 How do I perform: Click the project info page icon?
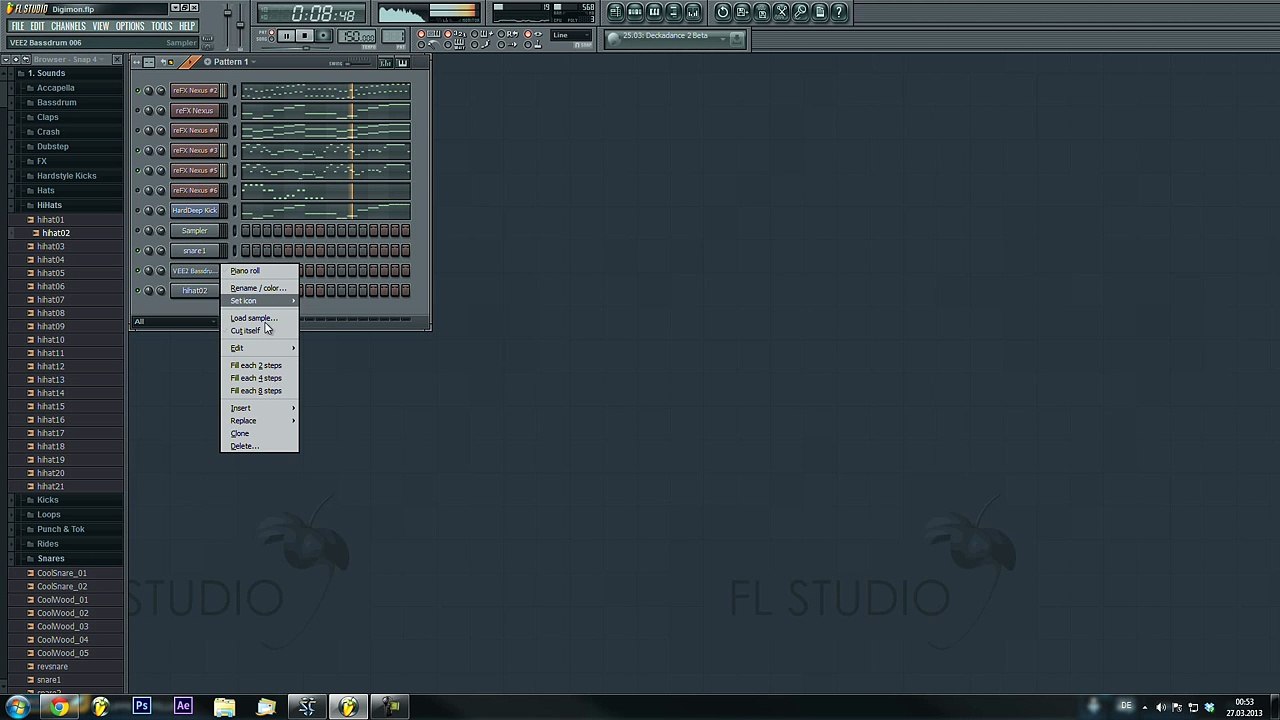coord(820,12)
